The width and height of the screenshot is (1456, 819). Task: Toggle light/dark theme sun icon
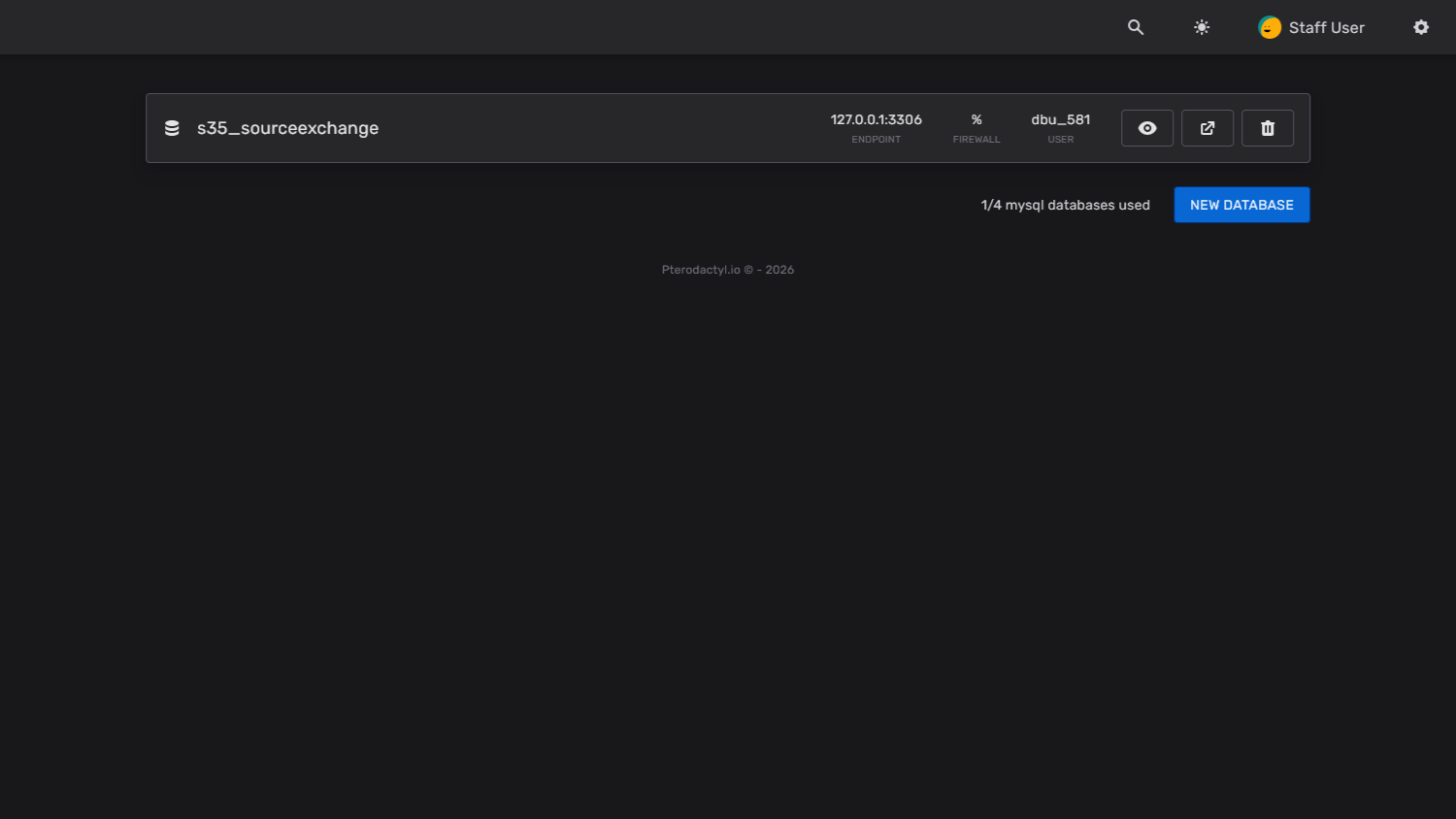(1202, 27)
